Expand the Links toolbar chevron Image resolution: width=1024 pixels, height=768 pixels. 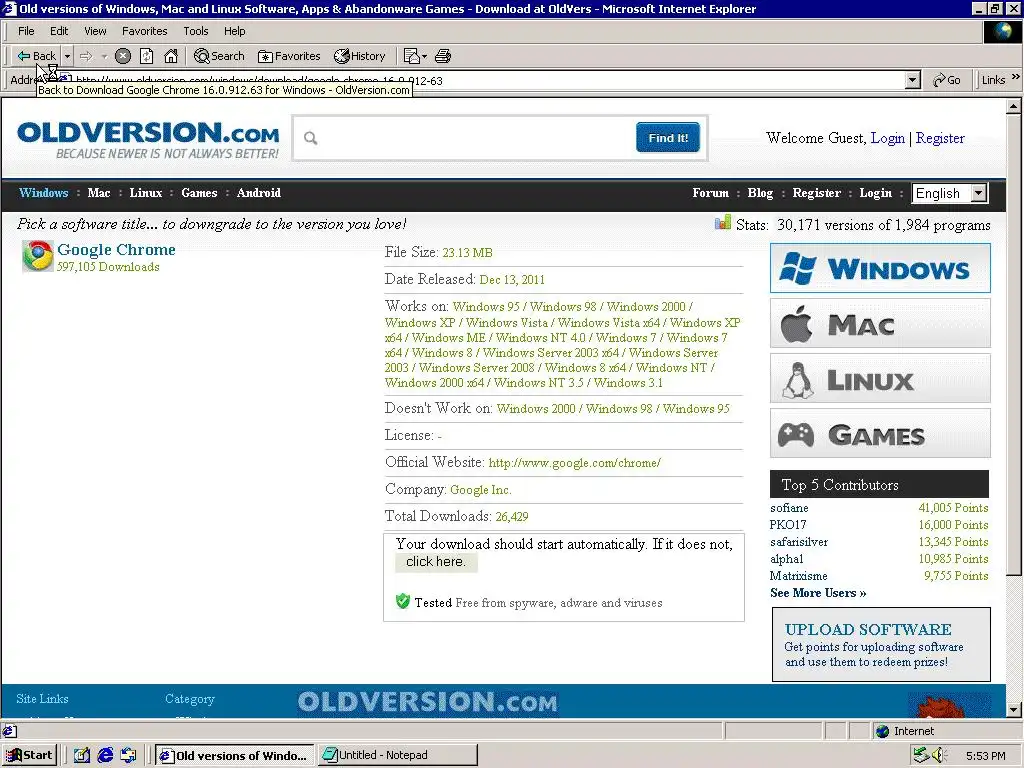[x=1016, y=78]
